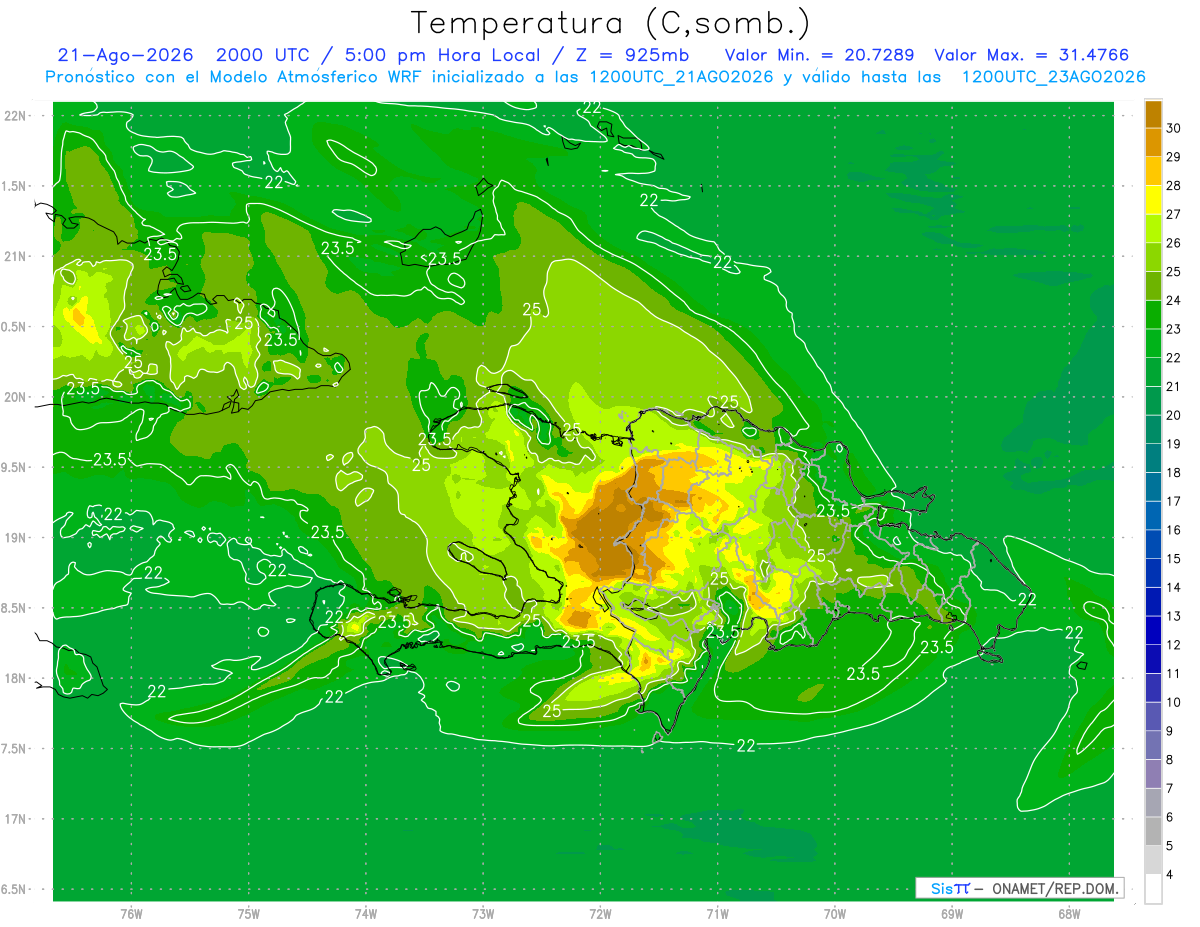Click the '73W' longitude axis label
Image resolution: width=1200 pixels, height=927 pixels.
point(483,914)
